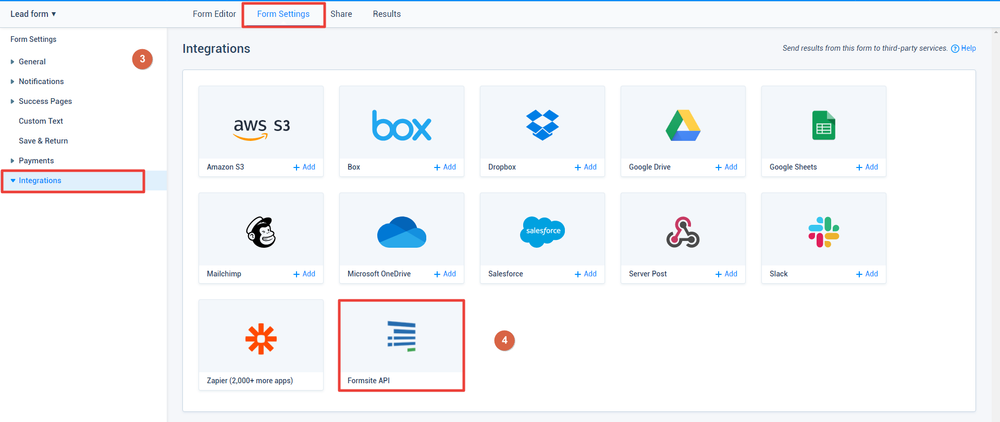This screenshot has width=1000, height=422.
Task: Click the Integrations page heading
Action: click(216, 48)
